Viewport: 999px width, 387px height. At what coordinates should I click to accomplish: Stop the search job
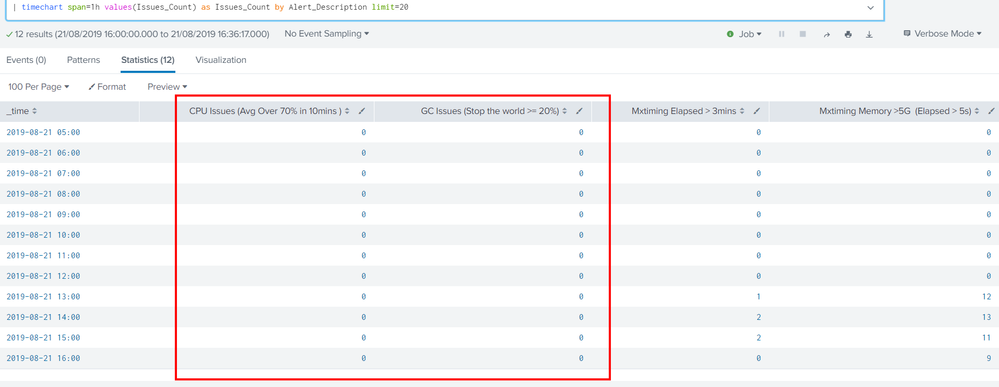(803, 34)
